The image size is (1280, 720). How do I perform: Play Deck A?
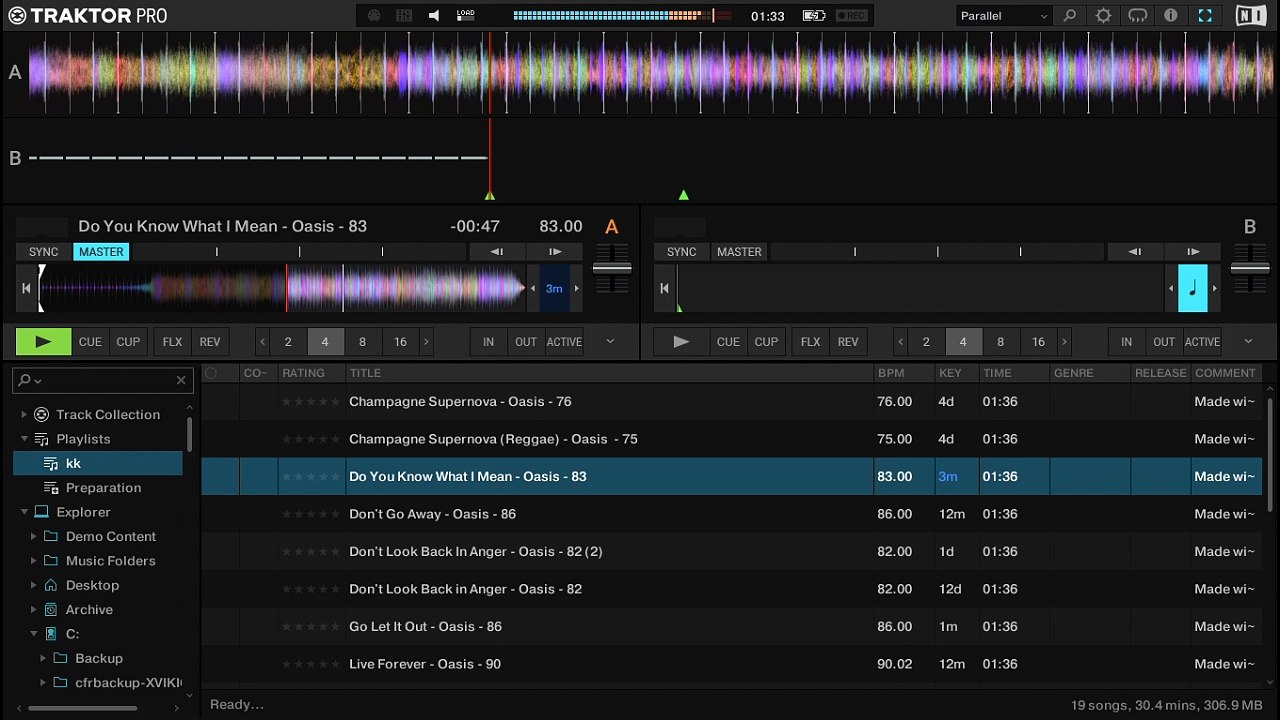[x=44, y=342]
